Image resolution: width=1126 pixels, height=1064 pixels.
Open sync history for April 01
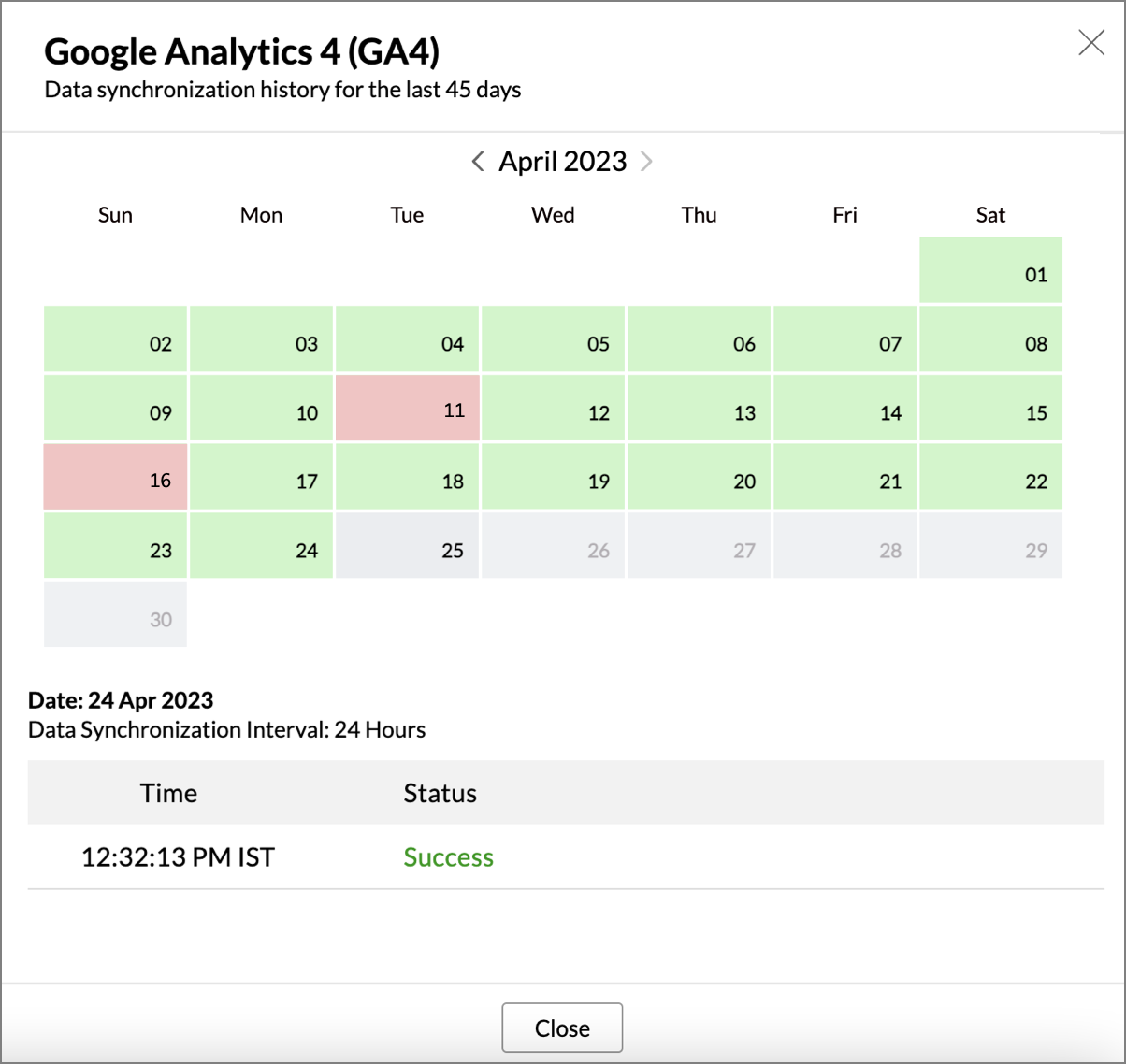pyautogui.click(x=990, y=270)
